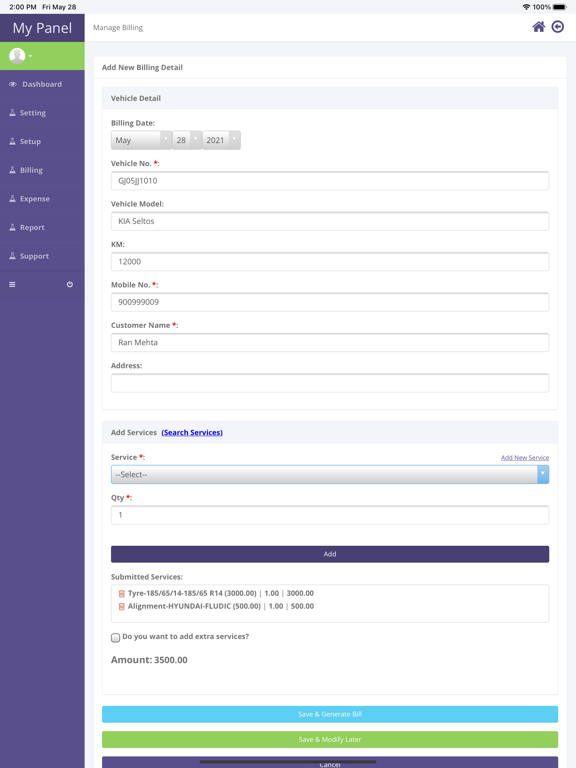Check the battery status icon
The width and height of the screenshot is (576, 768).
(560, 7)
